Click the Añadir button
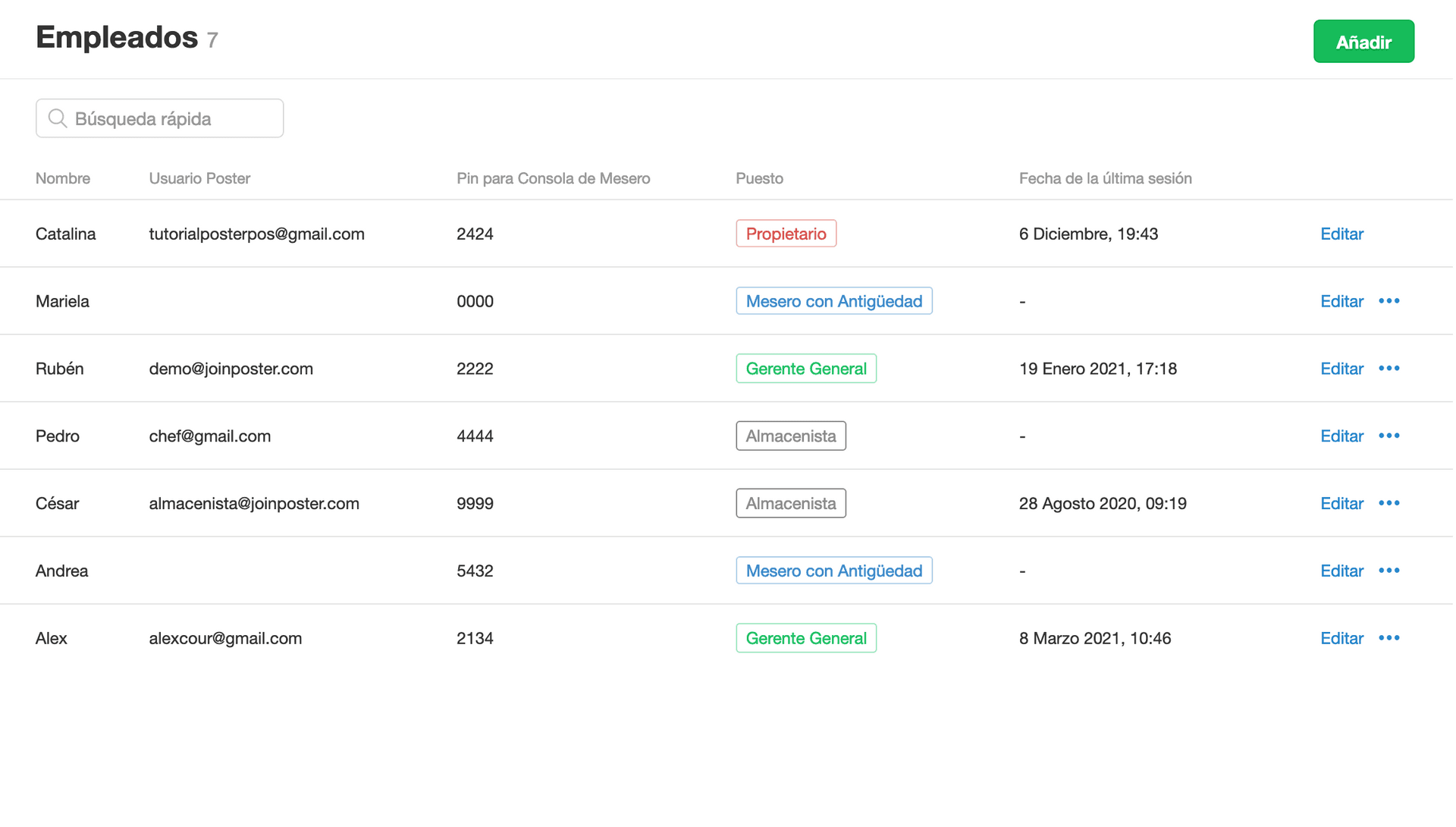This screenshot has height=827, width=1456. click(1363, 42)
